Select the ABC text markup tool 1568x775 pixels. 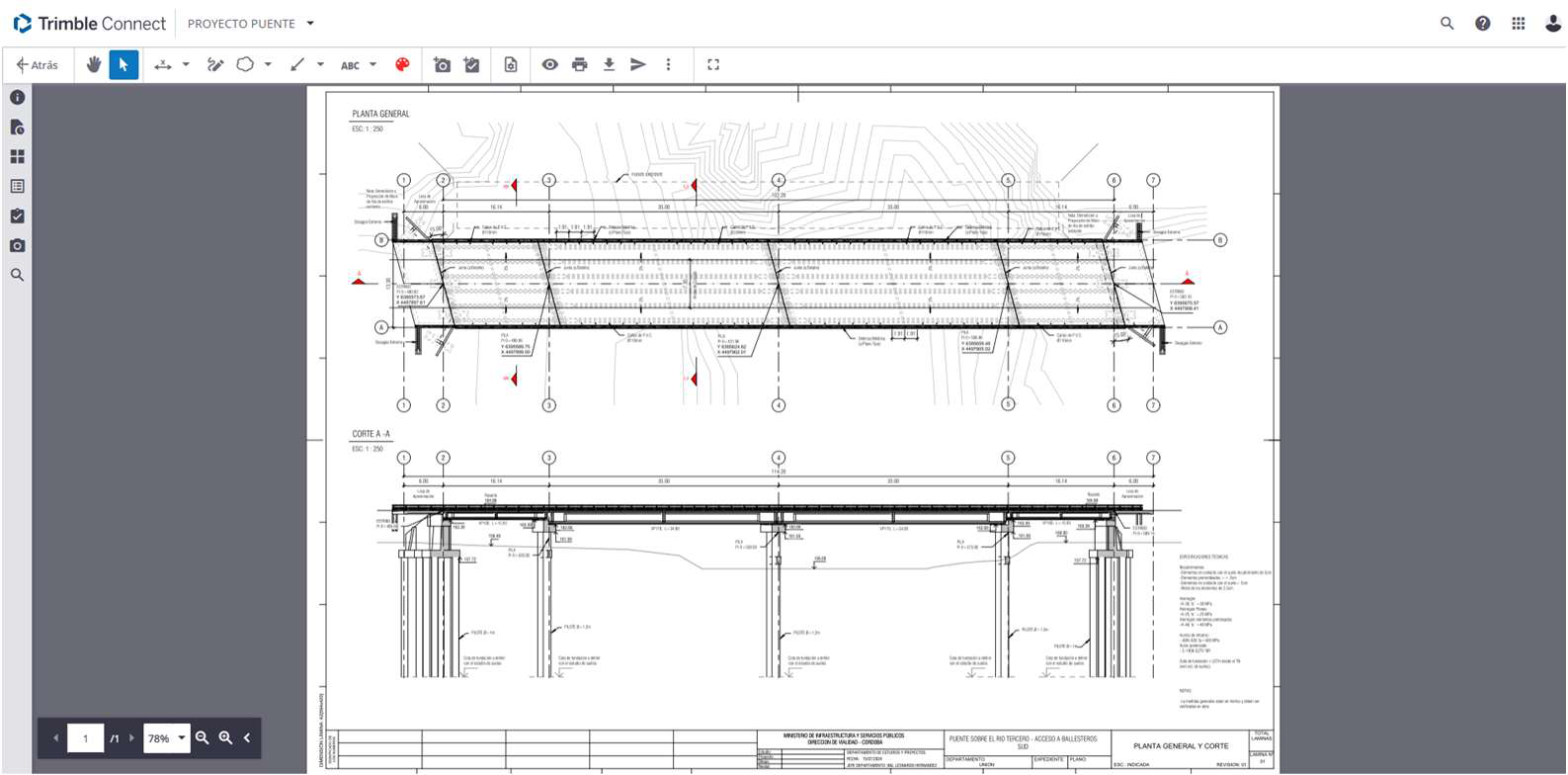click(x=350, y=65)
